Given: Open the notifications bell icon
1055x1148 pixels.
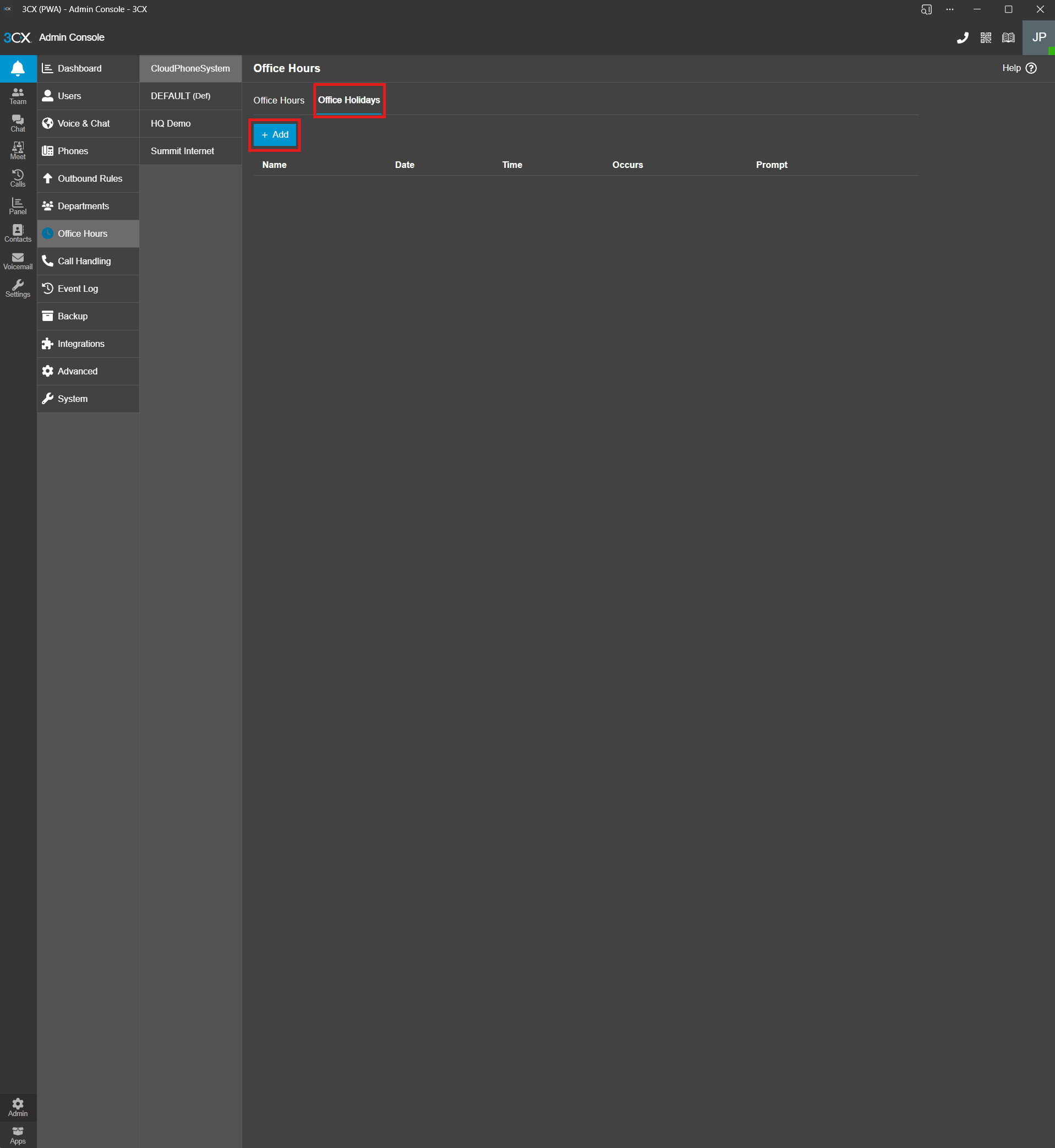Looking at the screenshot, I should click(x=18, y=68).
